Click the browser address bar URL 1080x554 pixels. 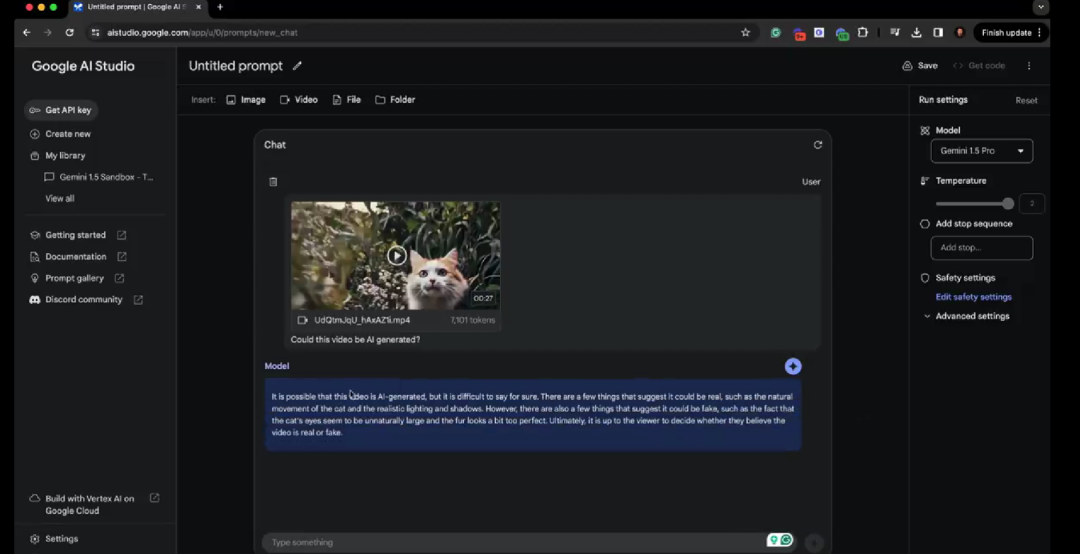point(202,32)
